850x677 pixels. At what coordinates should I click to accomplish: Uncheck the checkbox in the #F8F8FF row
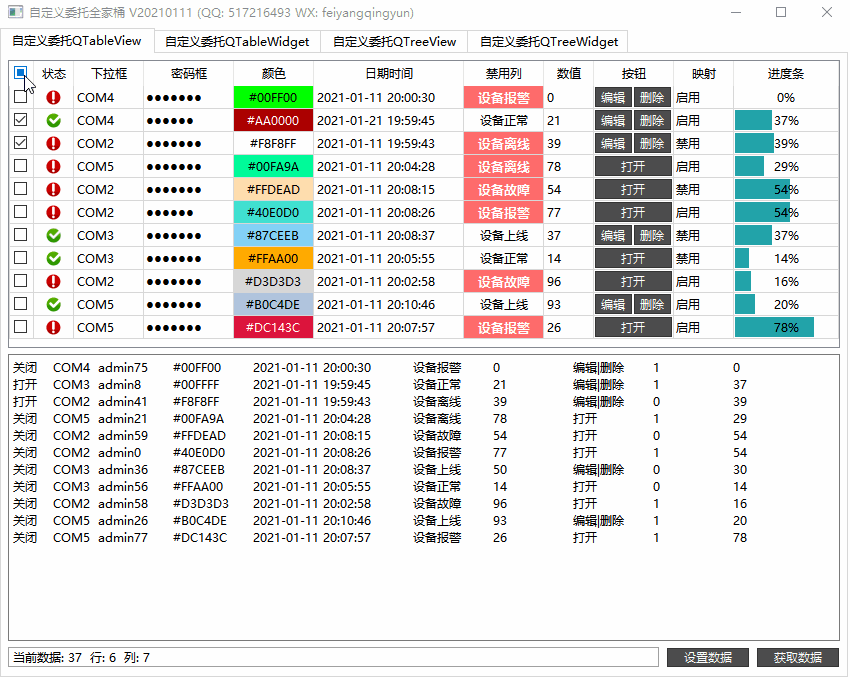tap(21, 143)
